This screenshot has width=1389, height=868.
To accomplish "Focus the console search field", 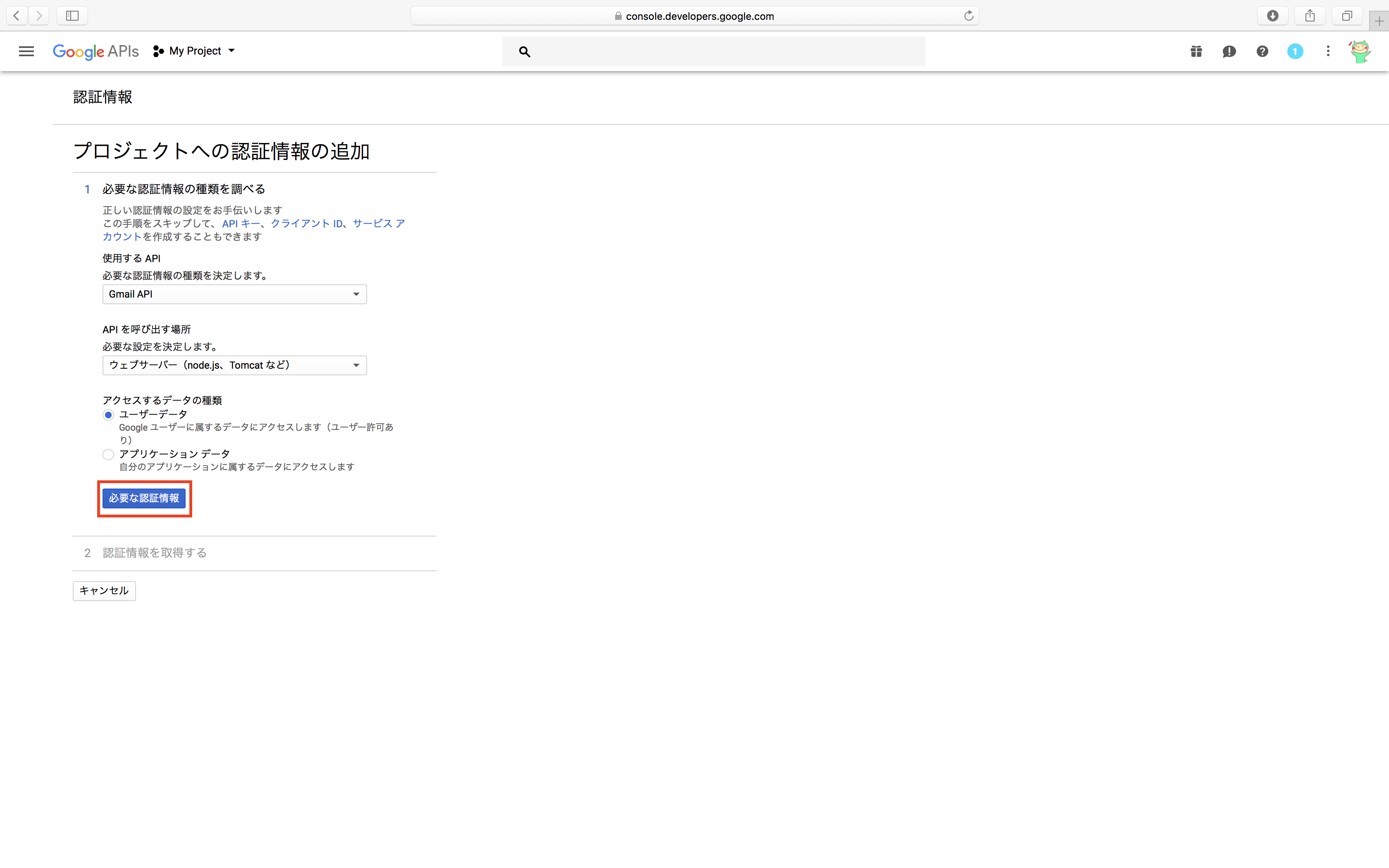I will tap(714, 52).
